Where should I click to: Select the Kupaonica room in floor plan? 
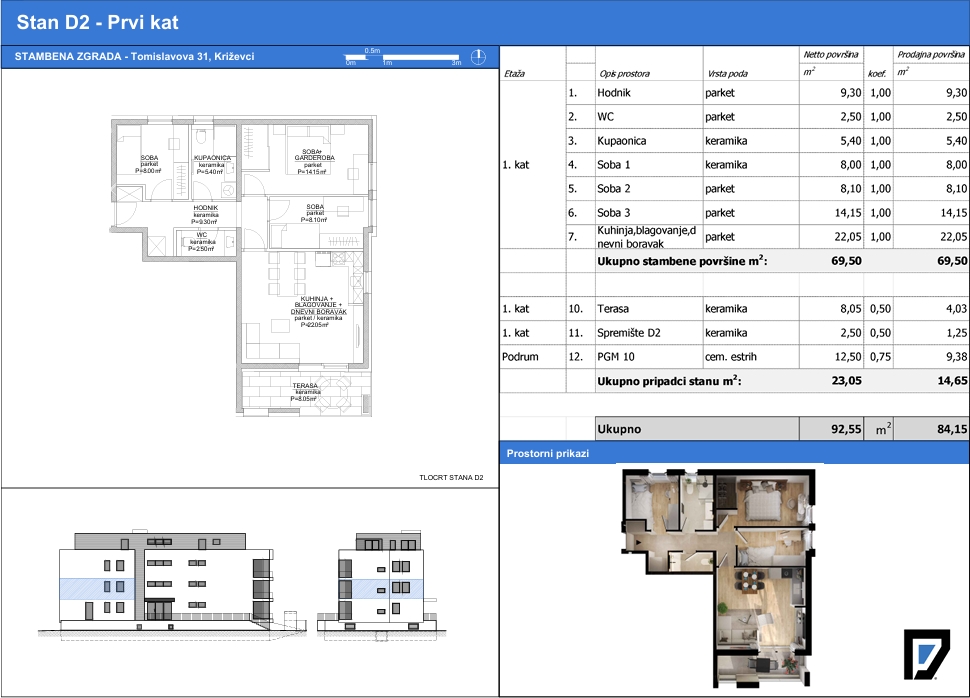[x=213, y=162]
